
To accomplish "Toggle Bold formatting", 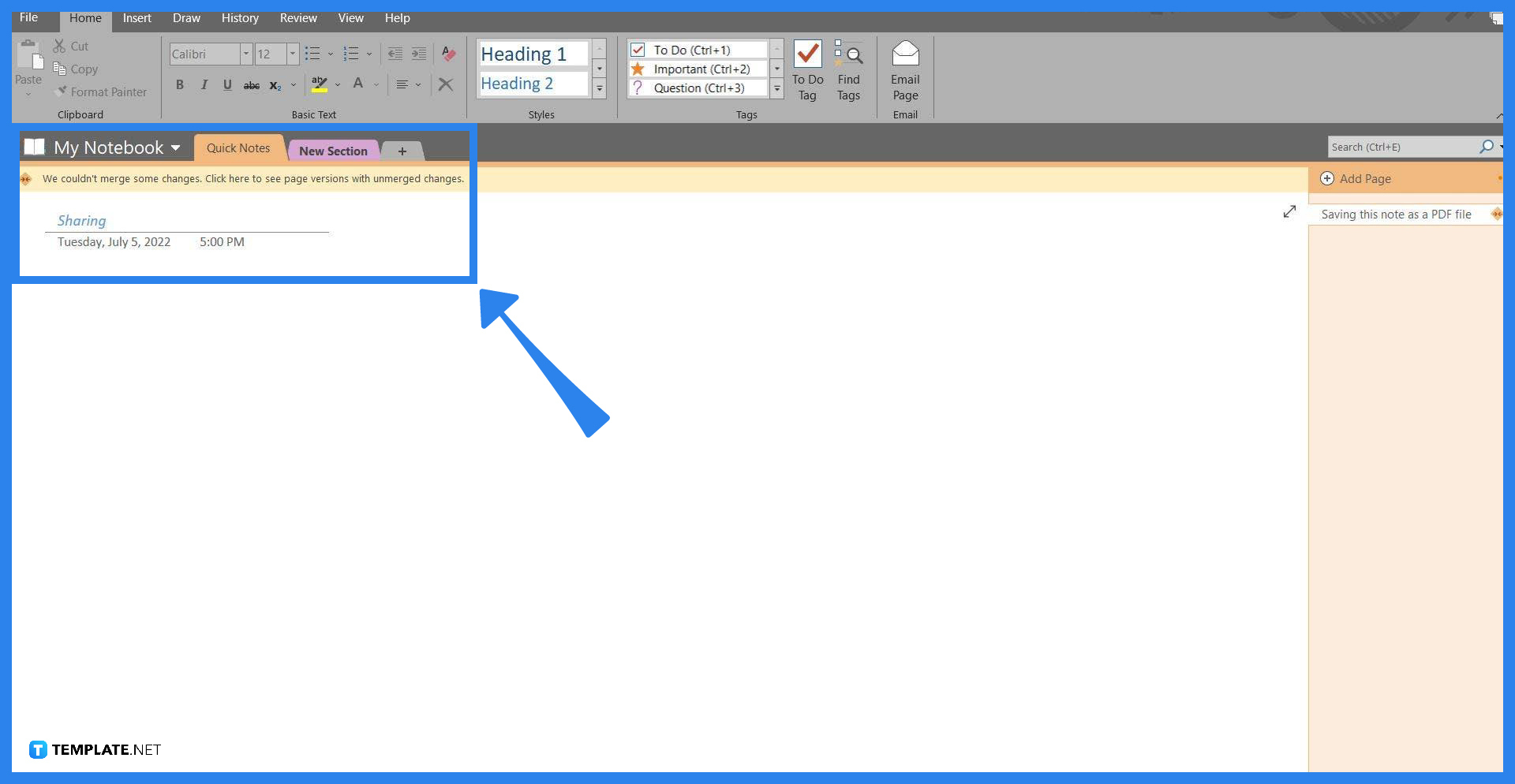I will coord(180,84).
